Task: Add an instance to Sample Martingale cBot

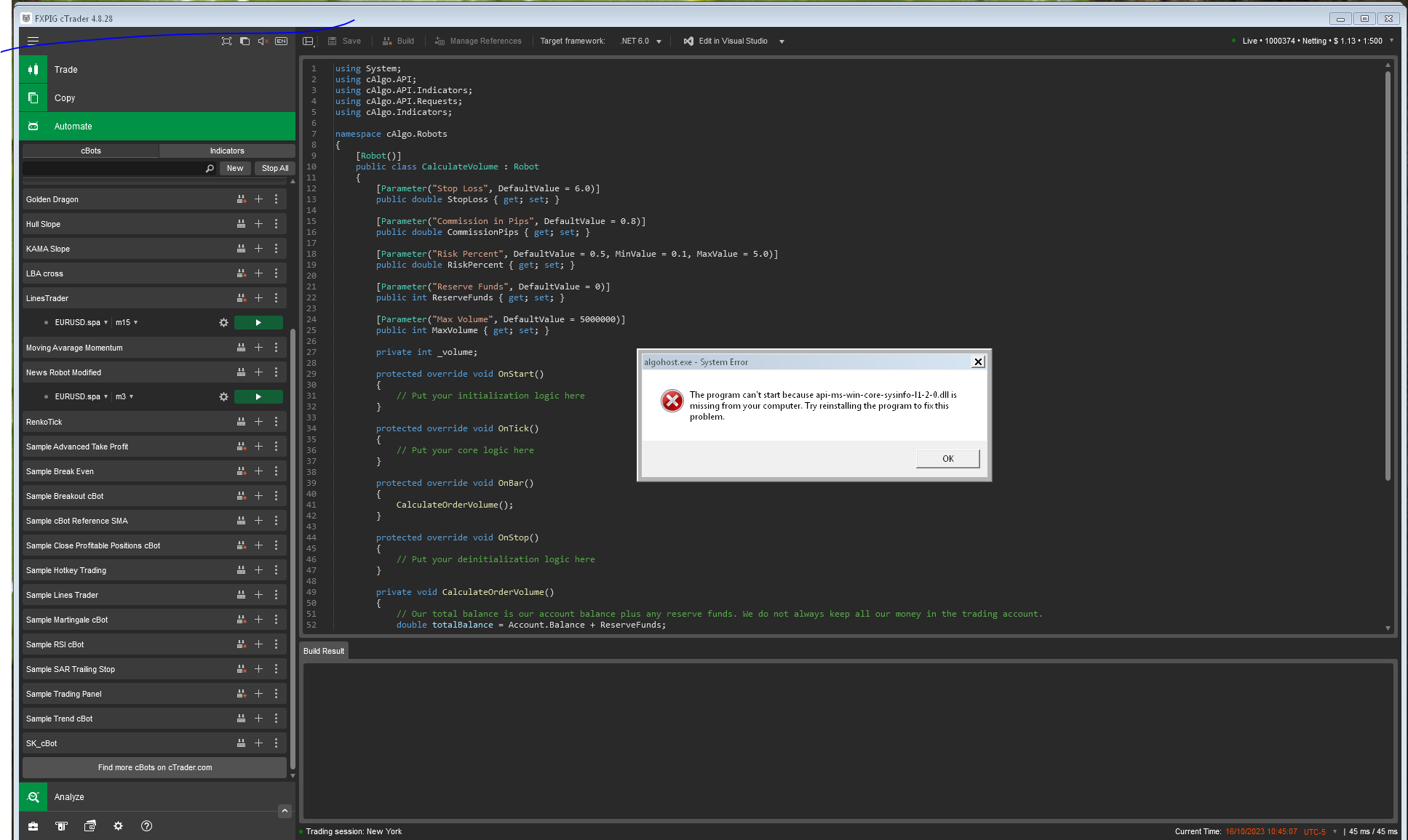Action: tap(258, 620)
